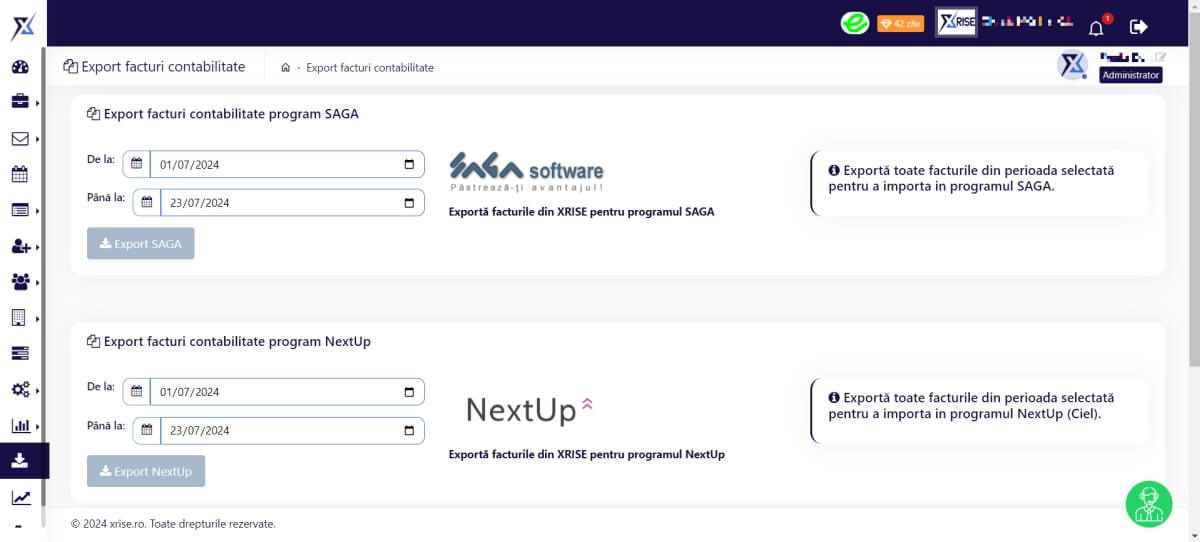Screen dimensions: 1200x542
Task: Open the settings gears icon in sidebar
Action: pyautogui.click(x=20, y=389)
